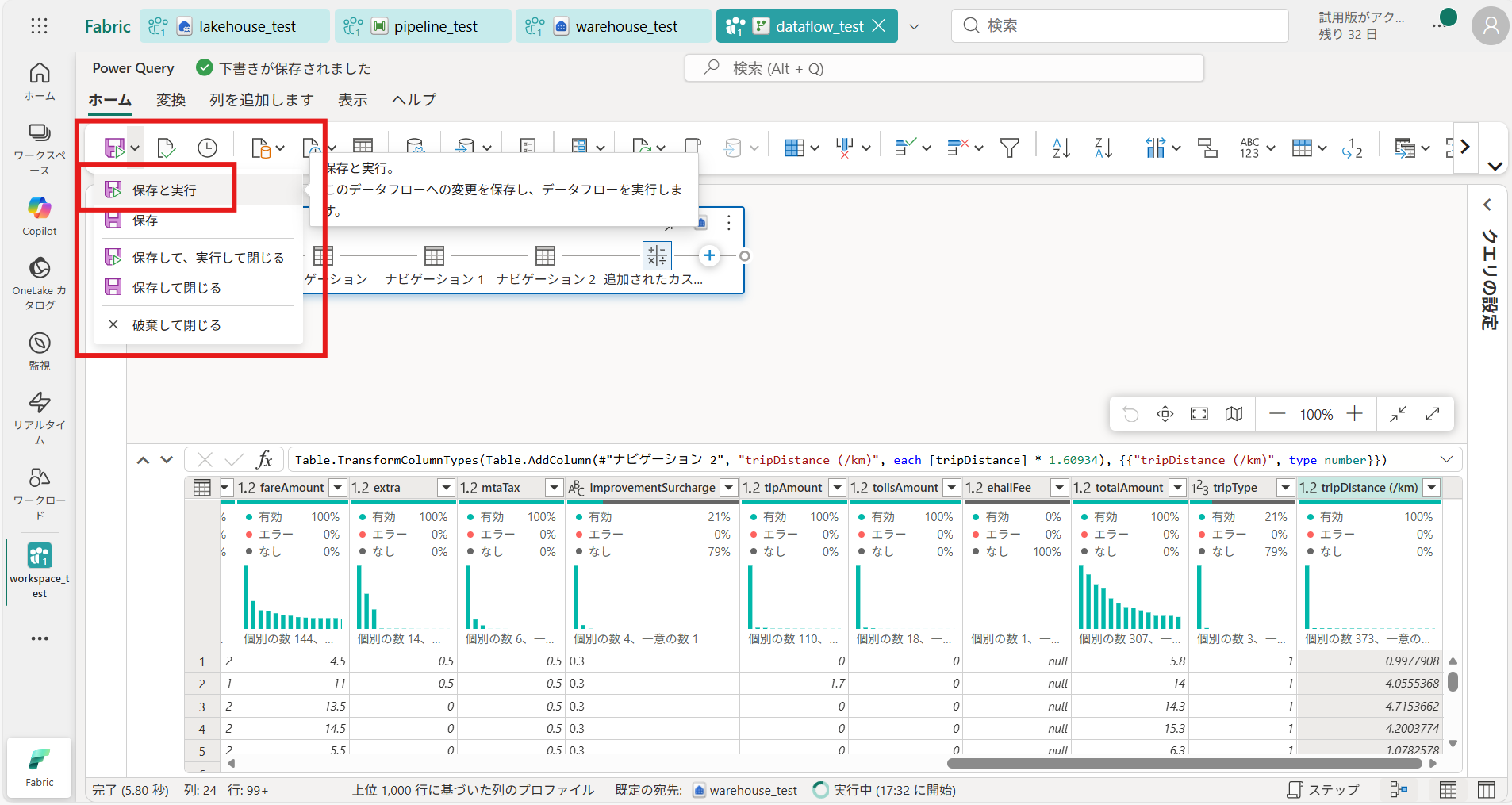The width and height of the screenshot is (1512, 805).
Task: Choose 破棄して閉じる menu option
Action: [x=176, y=325]
